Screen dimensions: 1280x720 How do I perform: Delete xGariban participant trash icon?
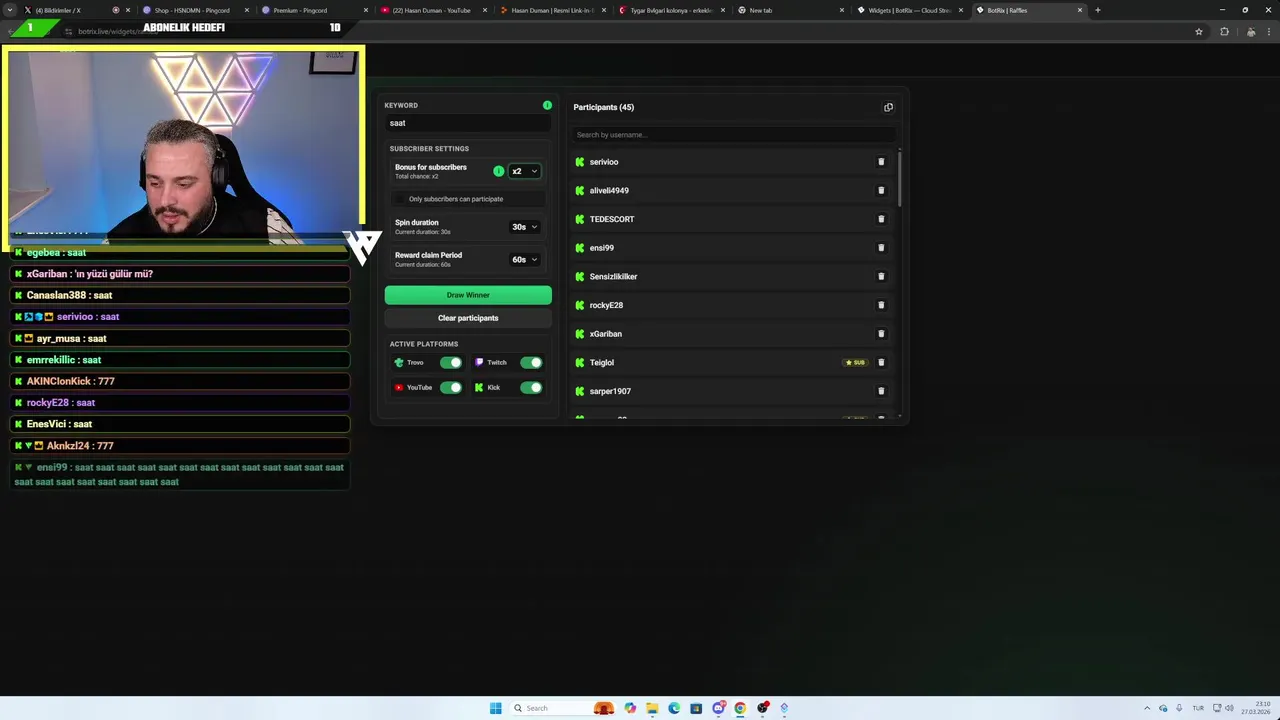pyautogui.click(x=881, y=334)
